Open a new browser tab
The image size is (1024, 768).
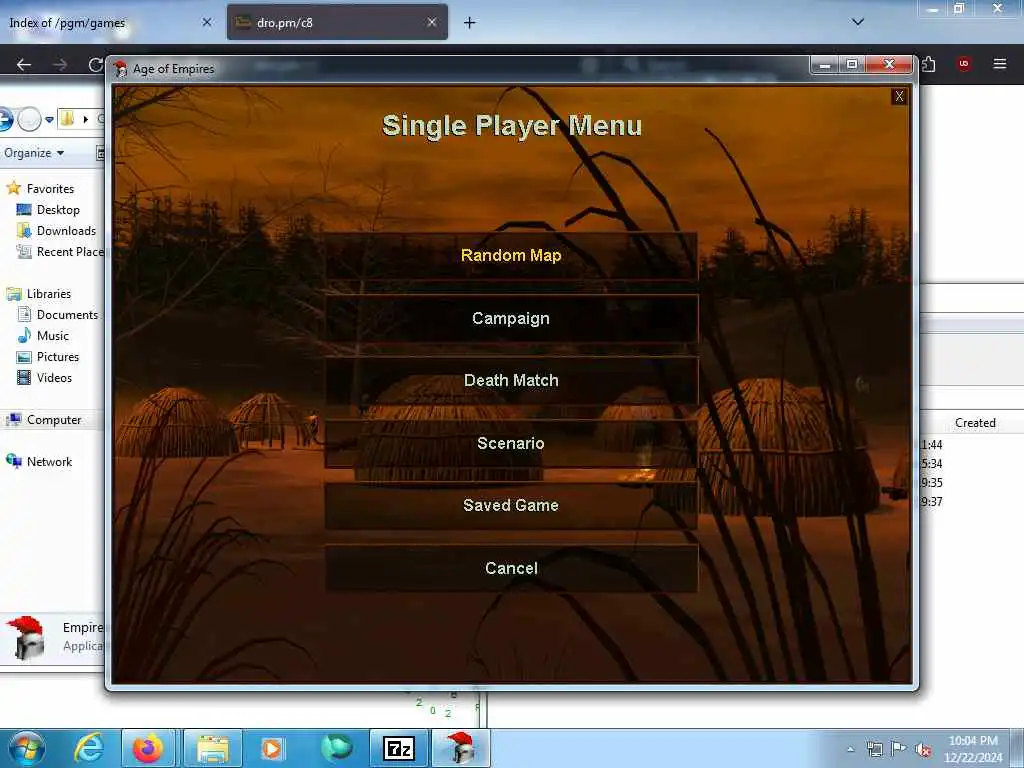470,23
